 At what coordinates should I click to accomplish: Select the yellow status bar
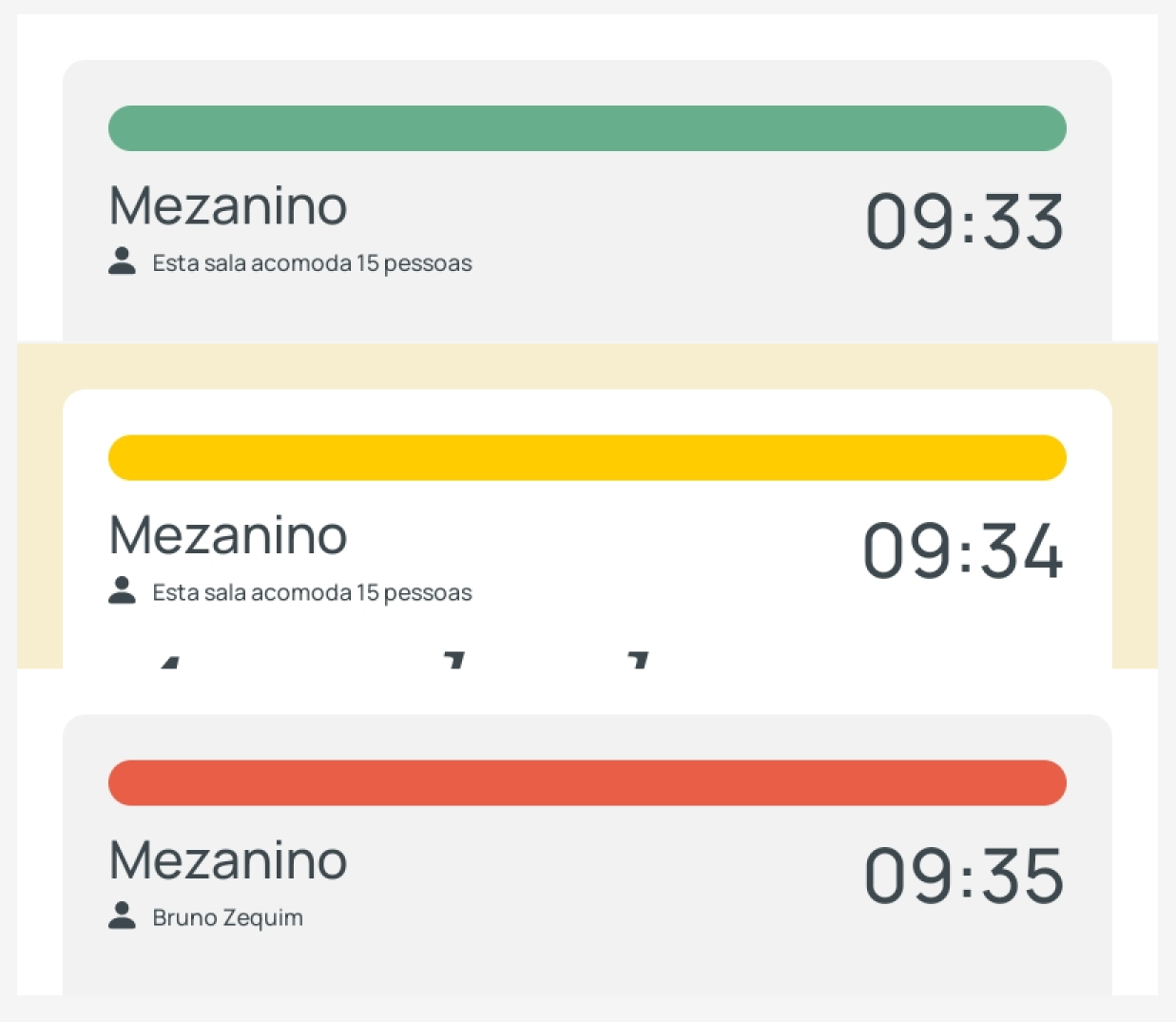click(587, 457)
